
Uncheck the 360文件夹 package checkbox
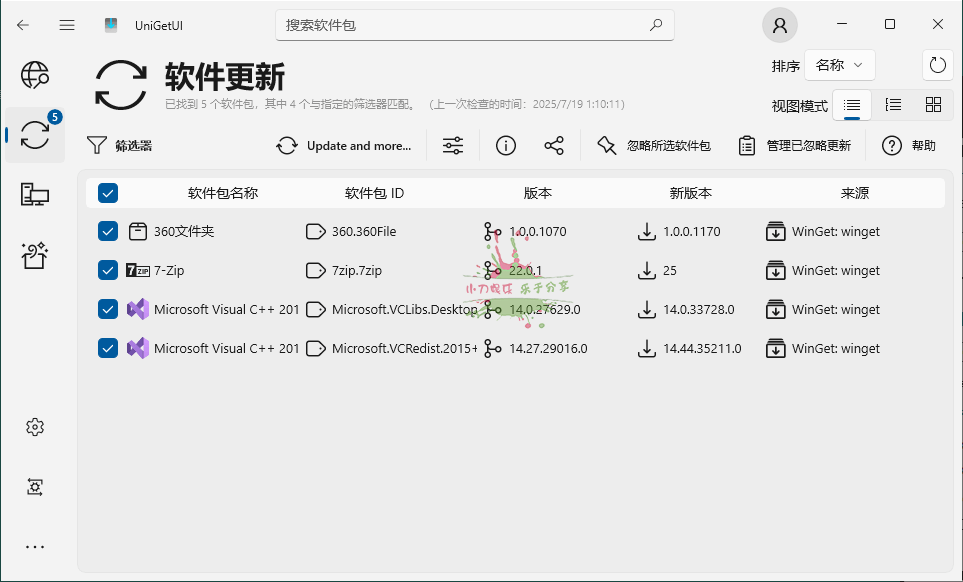(108, 232)
